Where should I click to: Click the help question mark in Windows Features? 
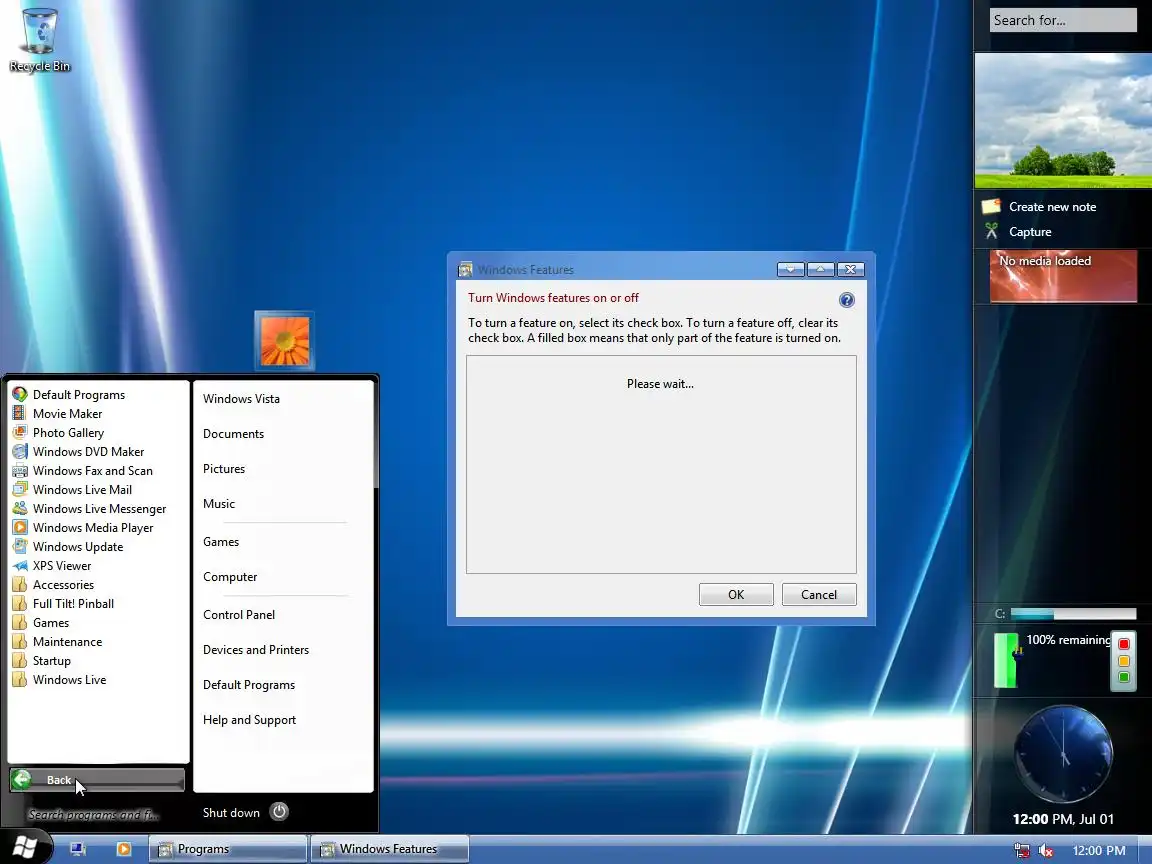click(846, 300)
